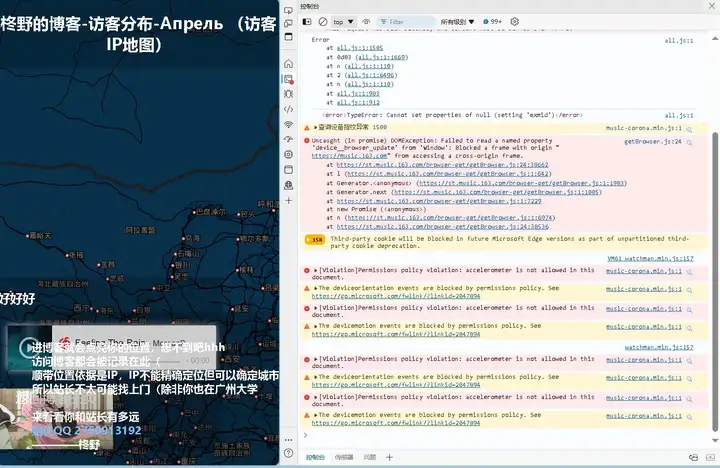Switch to the 问题 drawer tab
Viewport: 720px width, 468px height.
(x=369, y=457)
